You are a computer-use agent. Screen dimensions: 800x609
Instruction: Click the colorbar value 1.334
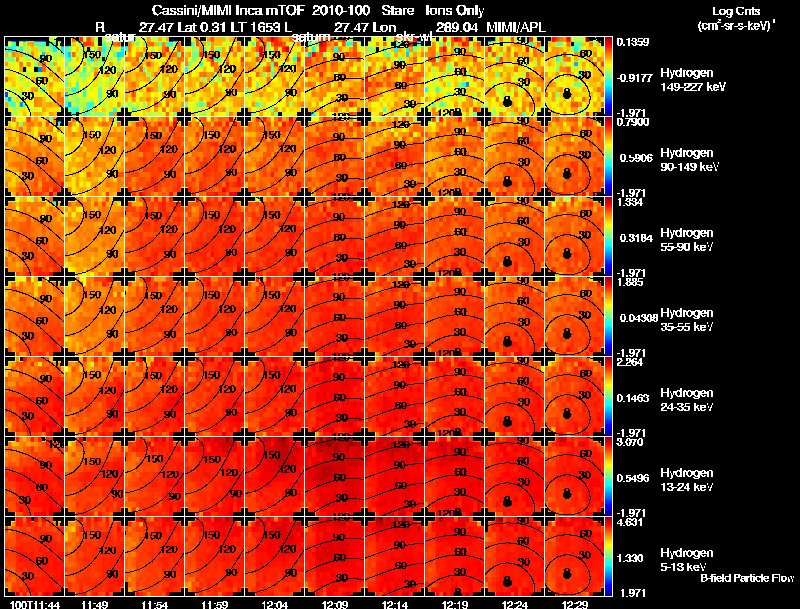(x=630, y=202)
